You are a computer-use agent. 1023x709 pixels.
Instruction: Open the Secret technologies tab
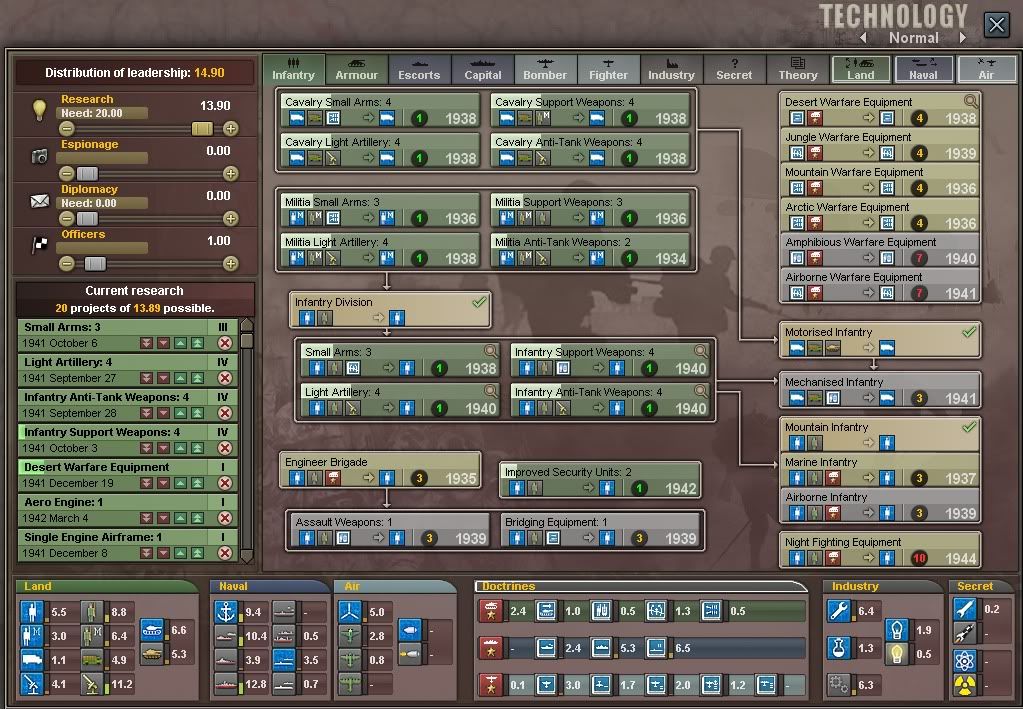pos(734,69)
